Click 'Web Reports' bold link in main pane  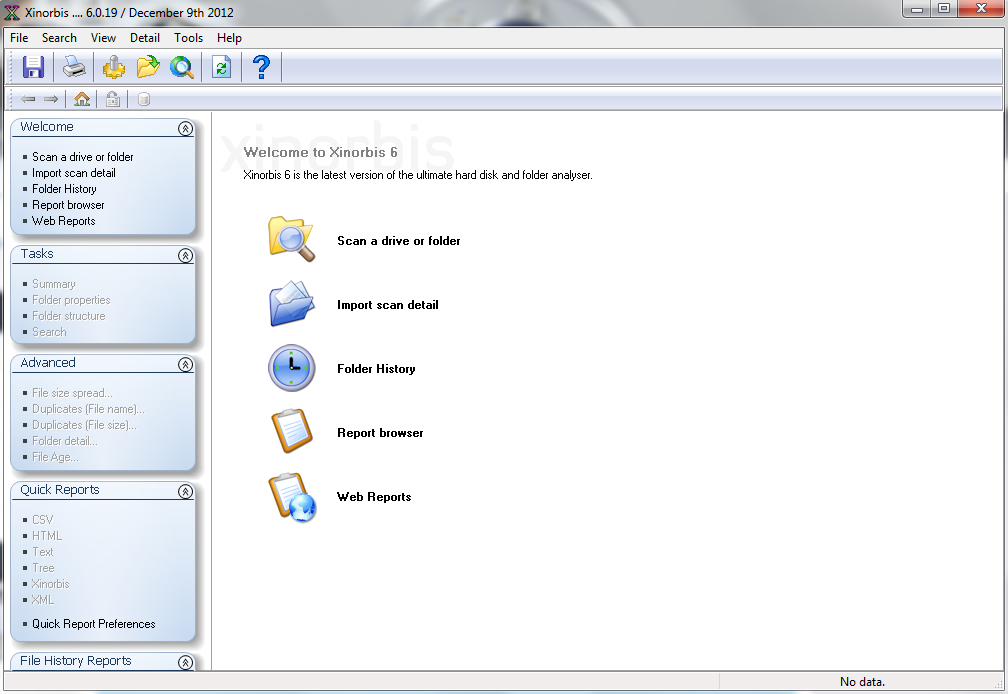374,497
